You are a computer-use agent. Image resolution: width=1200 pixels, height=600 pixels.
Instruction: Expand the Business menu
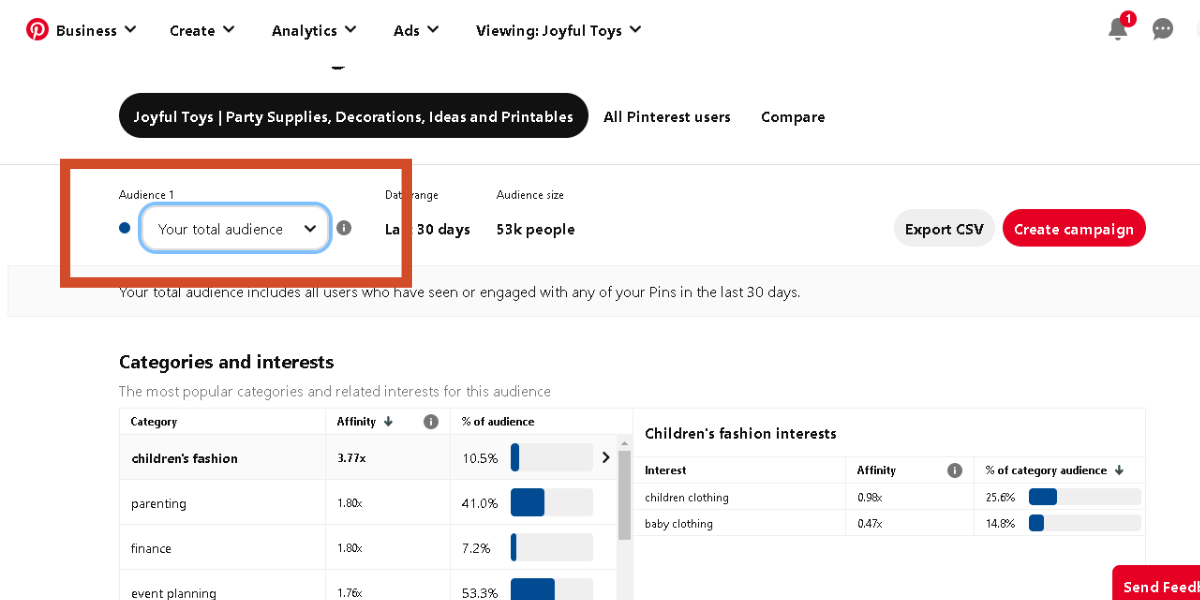(96, 30)
